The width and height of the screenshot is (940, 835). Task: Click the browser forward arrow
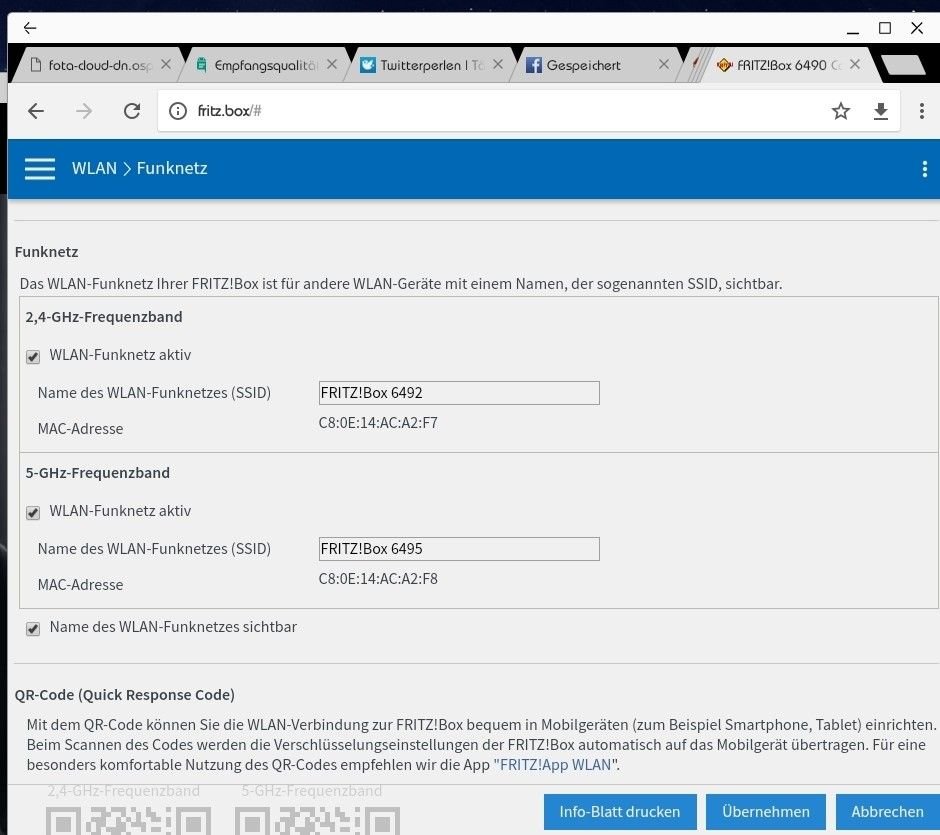point(84,111)
